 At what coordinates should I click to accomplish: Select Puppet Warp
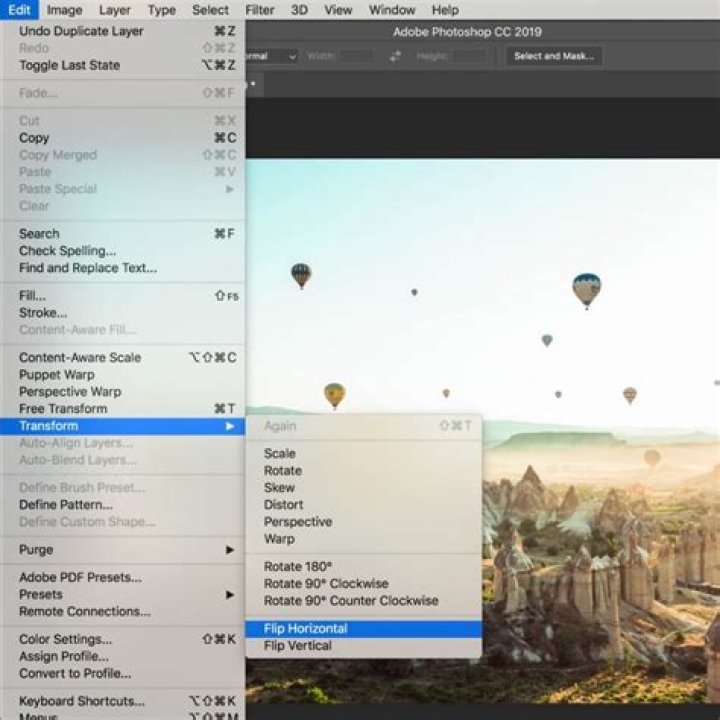pos(123,374)
